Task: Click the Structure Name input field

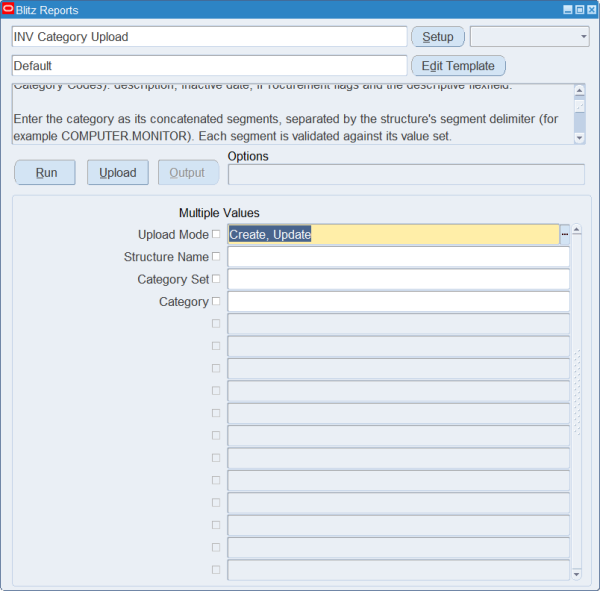Action: pyautogui.click(x=398, y=256)
